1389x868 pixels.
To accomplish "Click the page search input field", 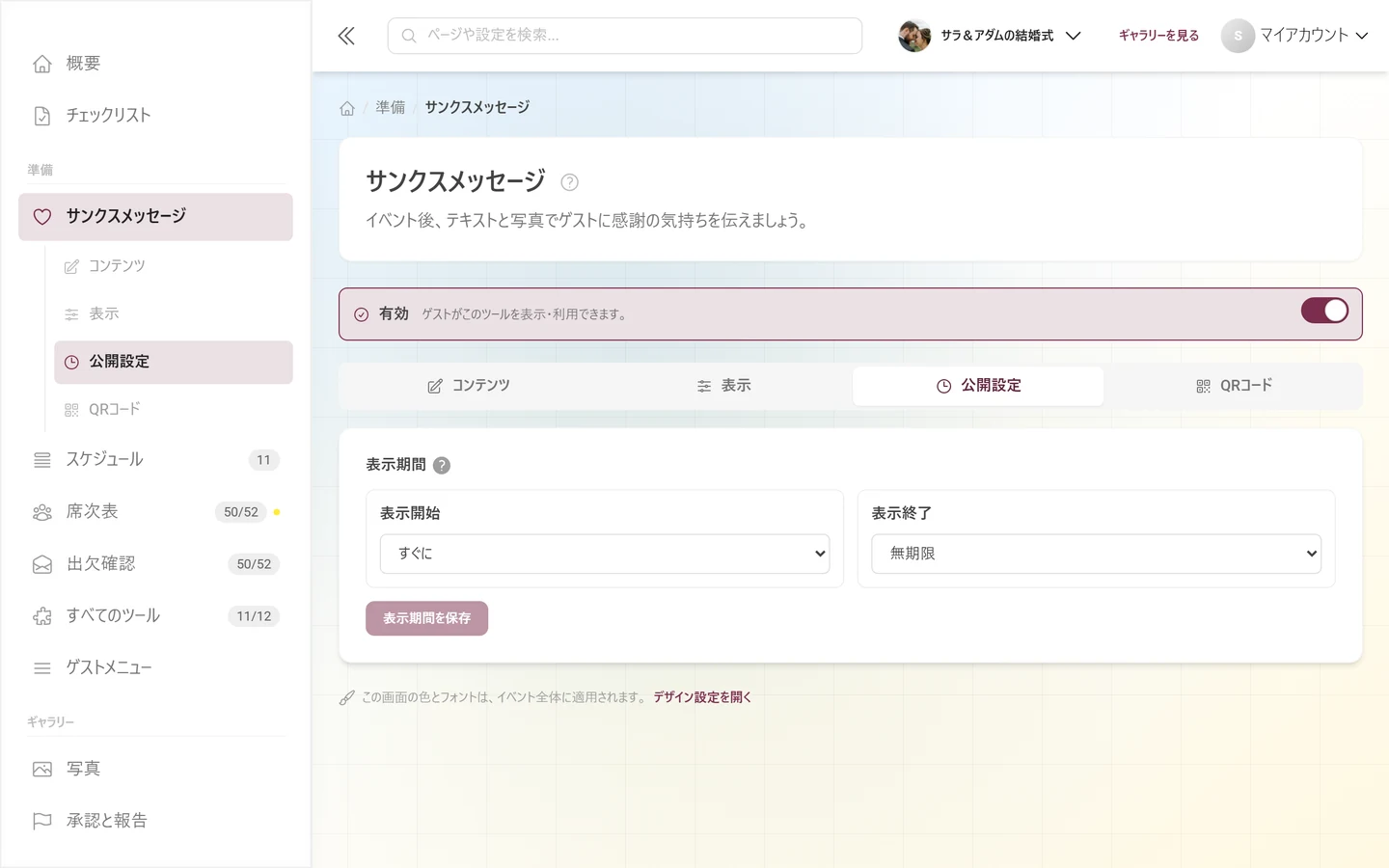I will pyautogui.click(x=625, y=36).
